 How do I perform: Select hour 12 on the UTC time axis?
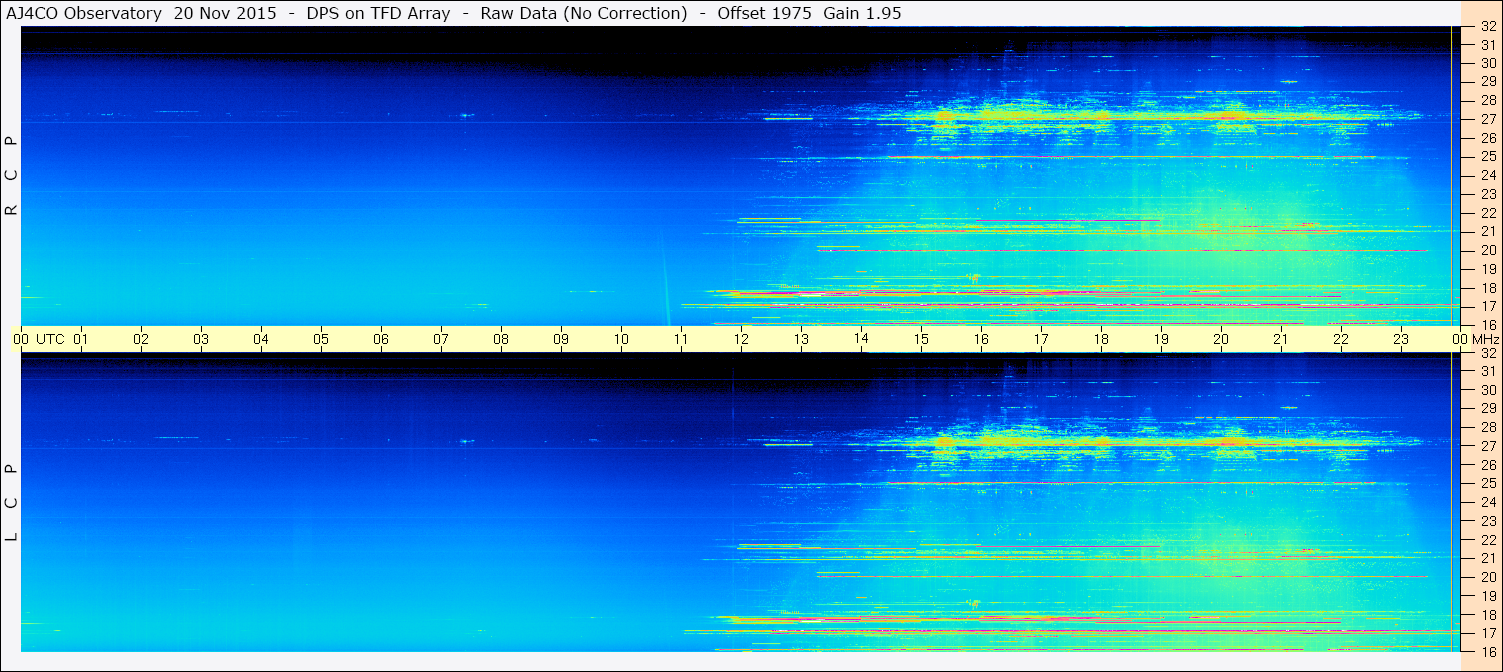coord(741,339)
